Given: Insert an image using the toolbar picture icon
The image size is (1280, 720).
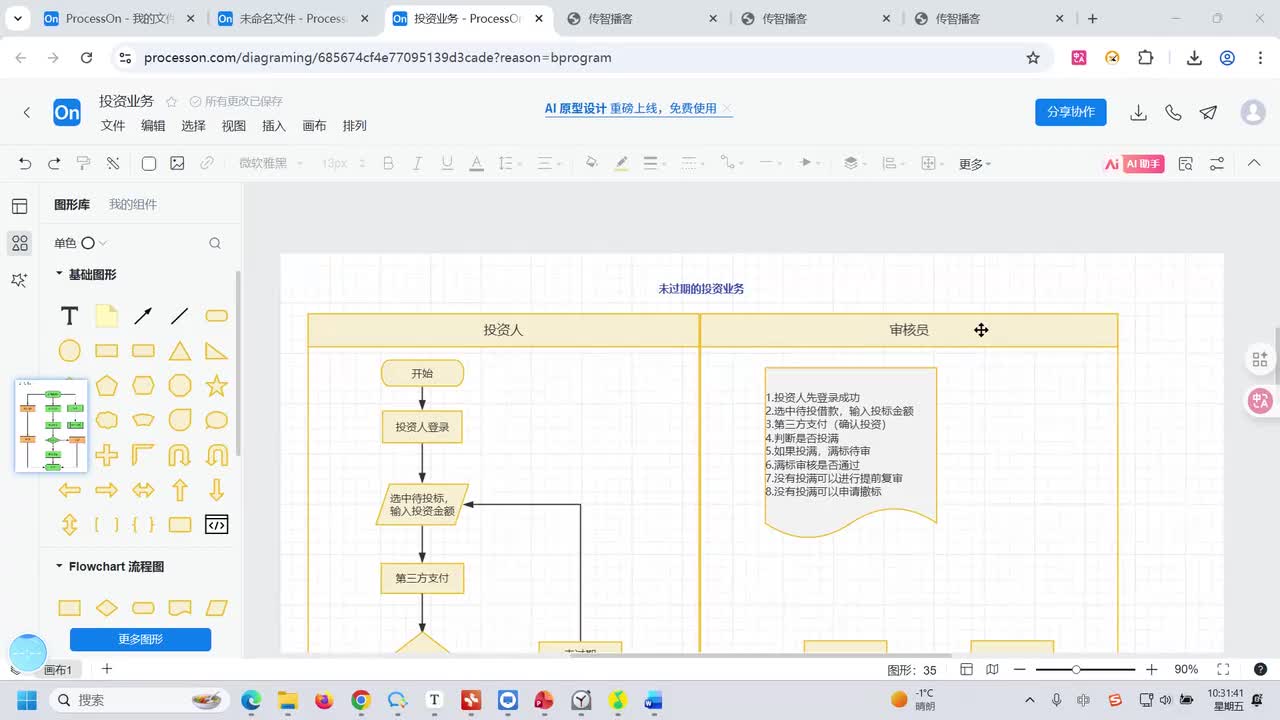Looking at the screenshot, I should 177,163.
